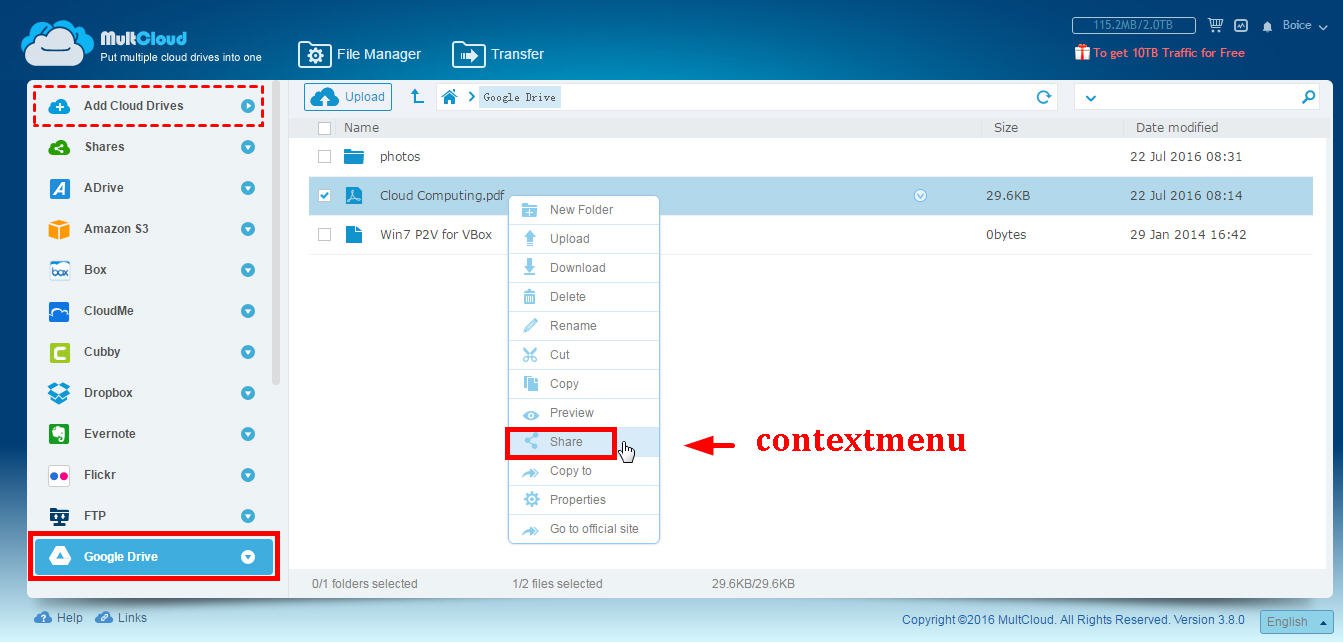
Task: Click the home breadcrumb icon
Action: coord(450,97)
